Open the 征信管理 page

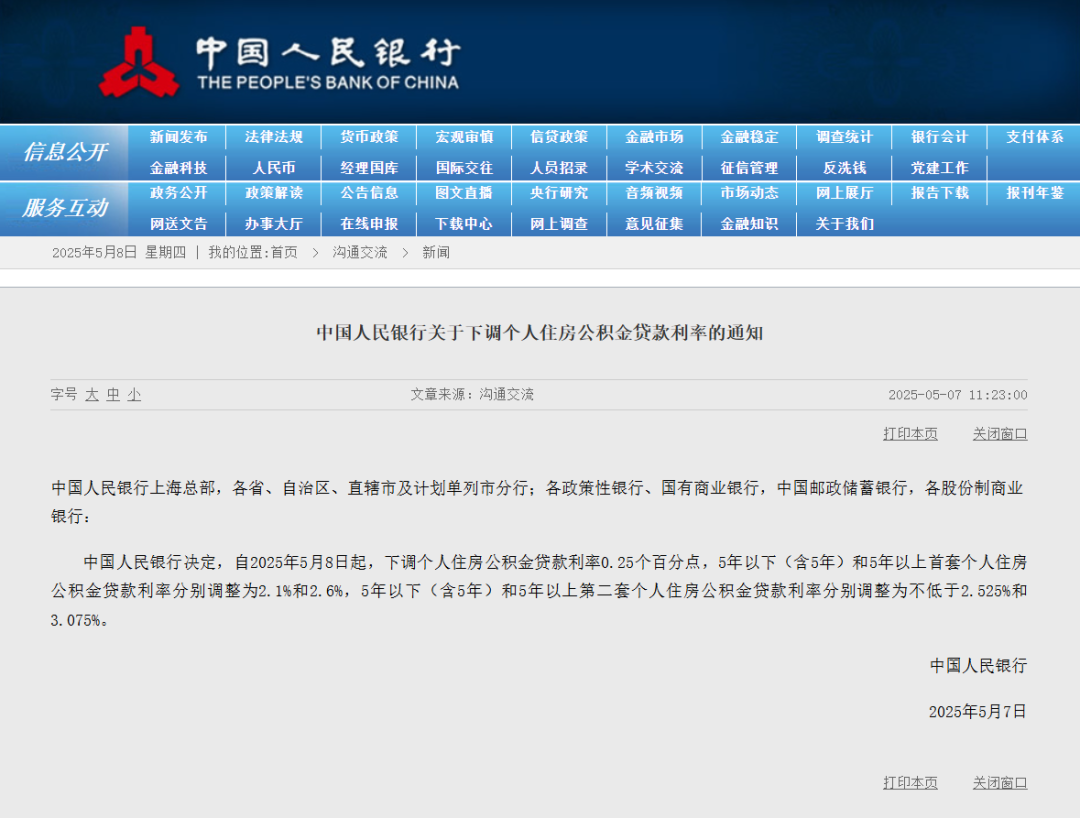coord(749,167)
